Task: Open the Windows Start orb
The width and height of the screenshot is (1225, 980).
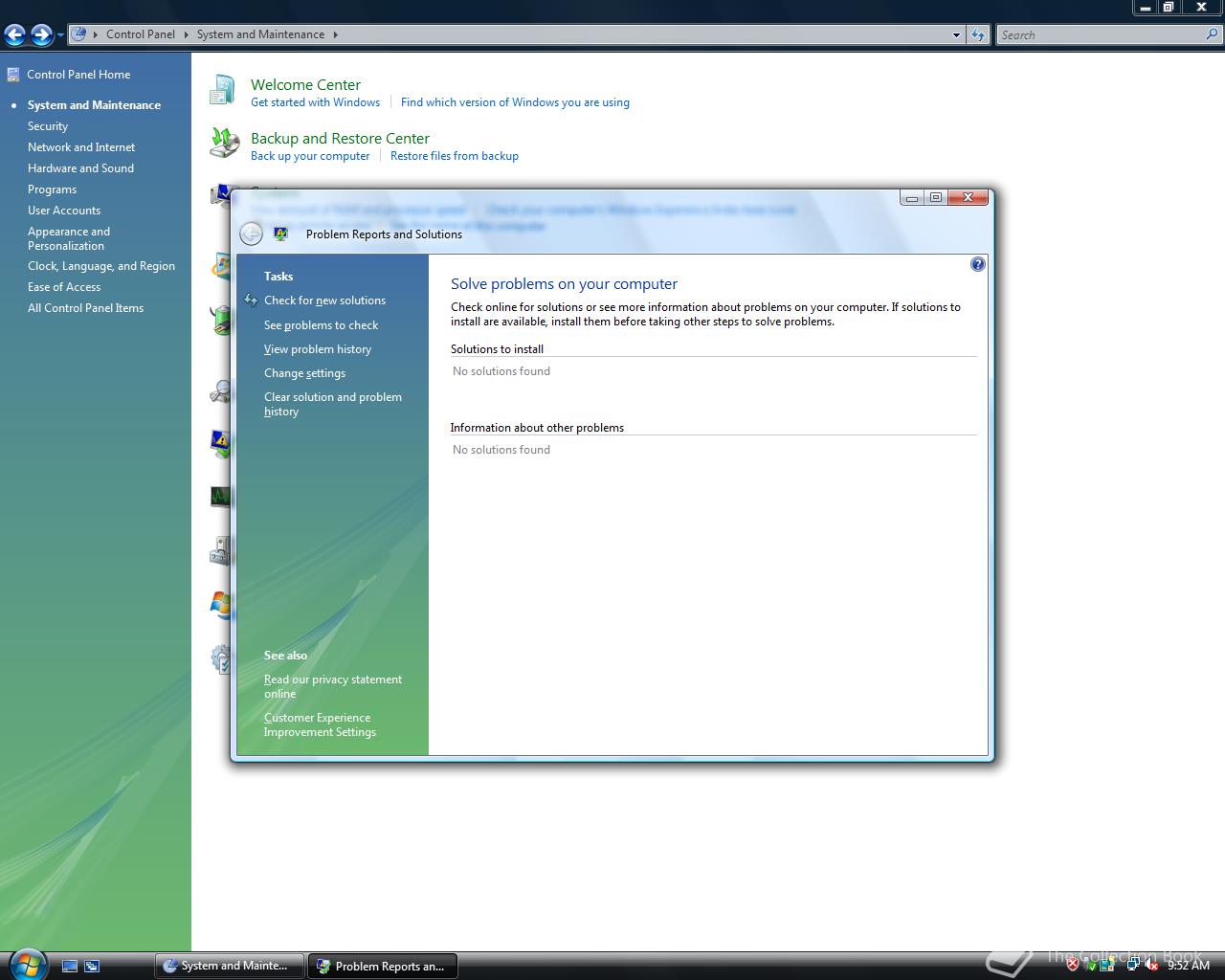Action: 26,963
